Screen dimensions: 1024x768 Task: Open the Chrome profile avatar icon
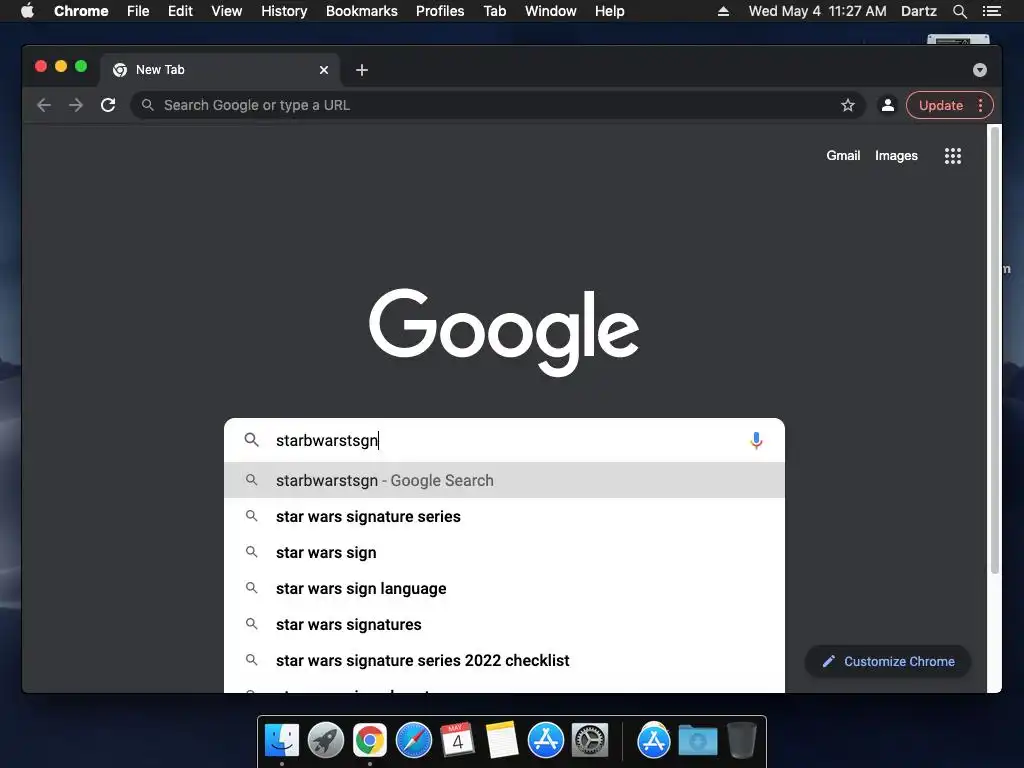(888, 105)
